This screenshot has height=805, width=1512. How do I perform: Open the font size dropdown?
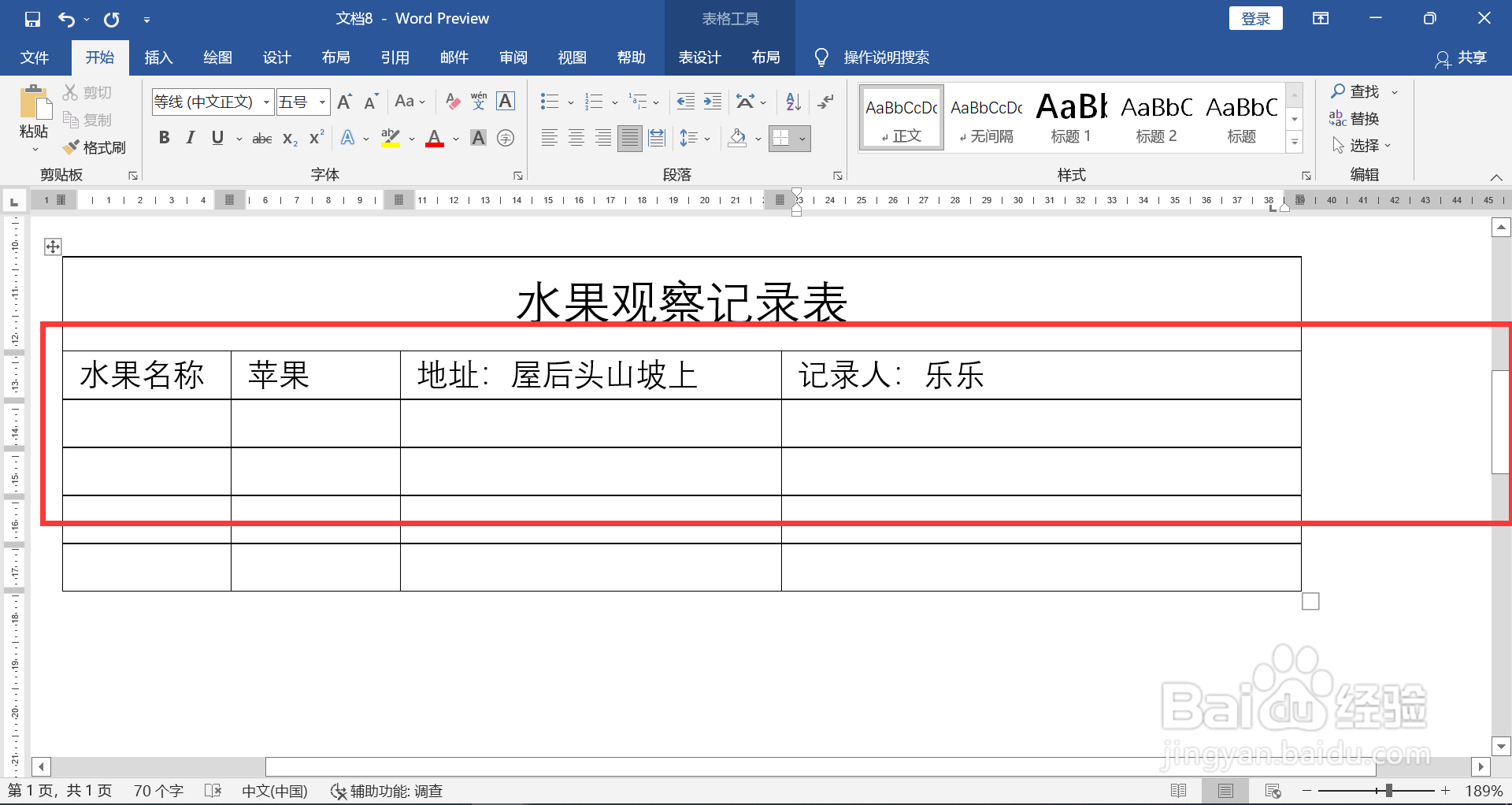(321, 102)
